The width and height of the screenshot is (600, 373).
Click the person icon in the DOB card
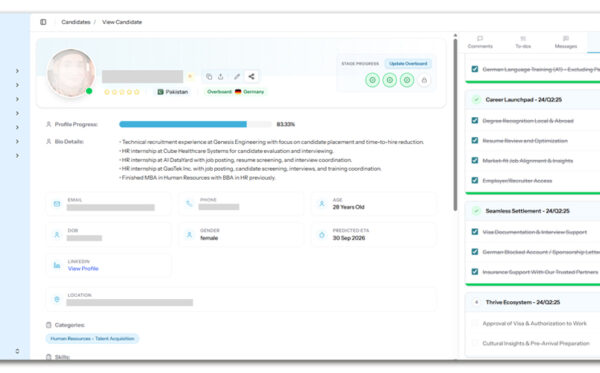click(x=57, y=235)
